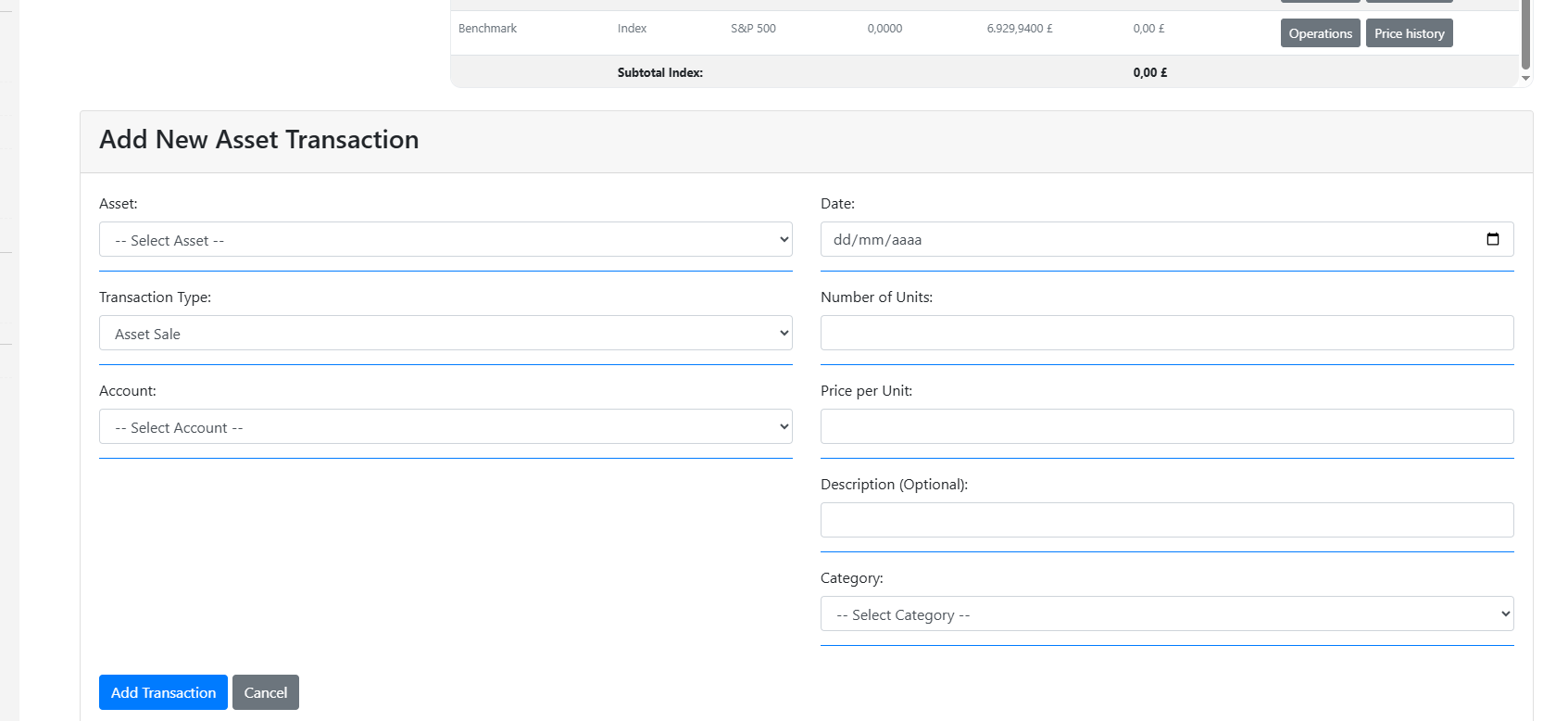Click the Cancel button
The height and width of the screenshot is (721, 1568).
point(266,692)
